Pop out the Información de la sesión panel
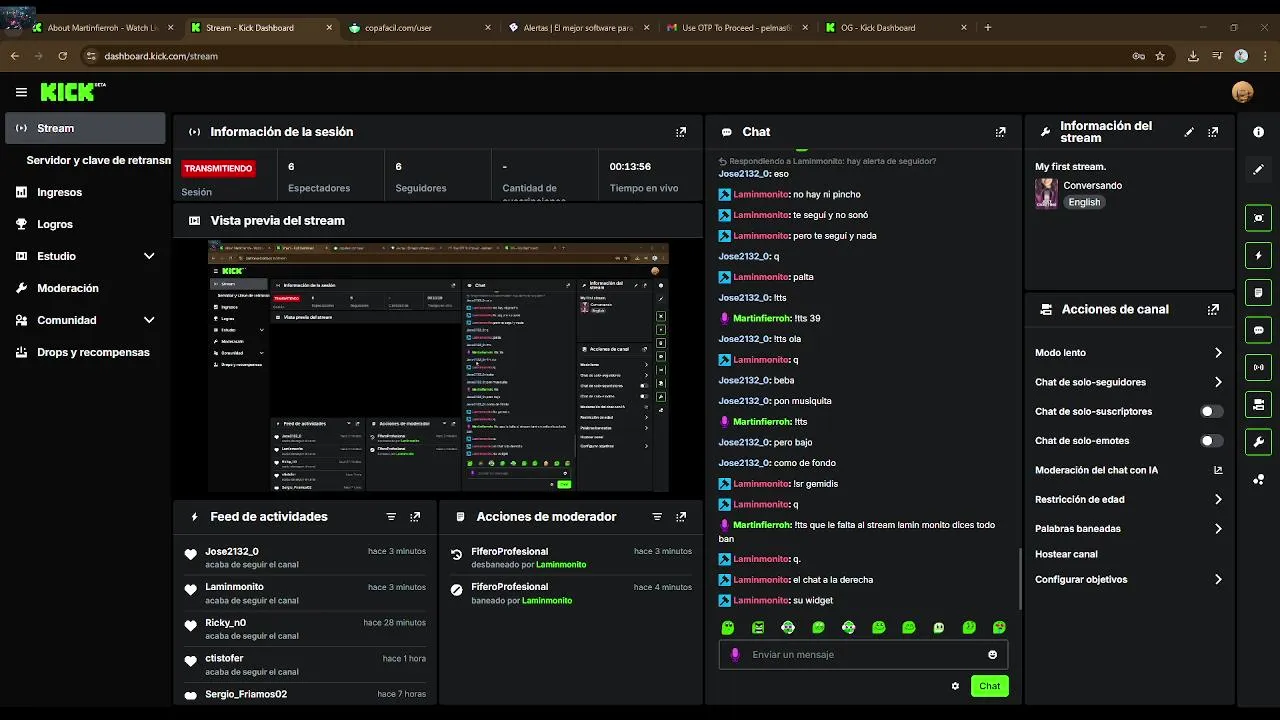 tap(681, 132)
